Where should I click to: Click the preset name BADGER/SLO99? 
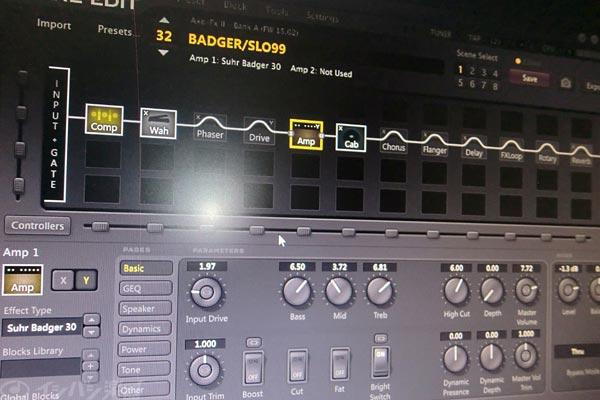click(237, 44)
